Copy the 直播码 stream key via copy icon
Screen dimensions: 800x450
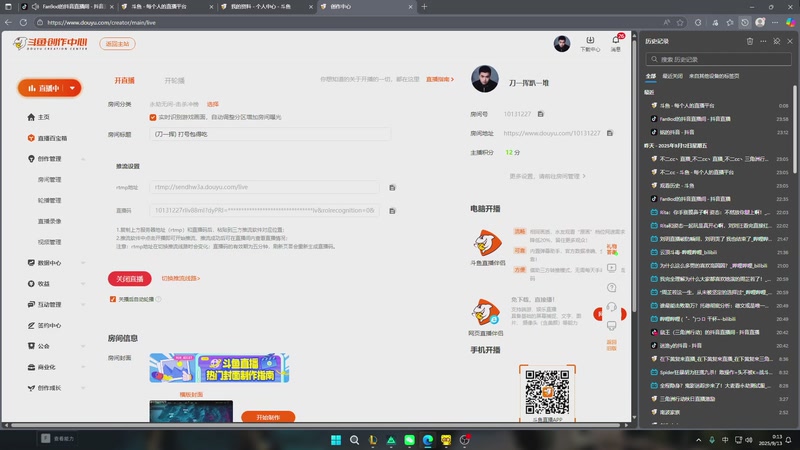pos(392,211)
